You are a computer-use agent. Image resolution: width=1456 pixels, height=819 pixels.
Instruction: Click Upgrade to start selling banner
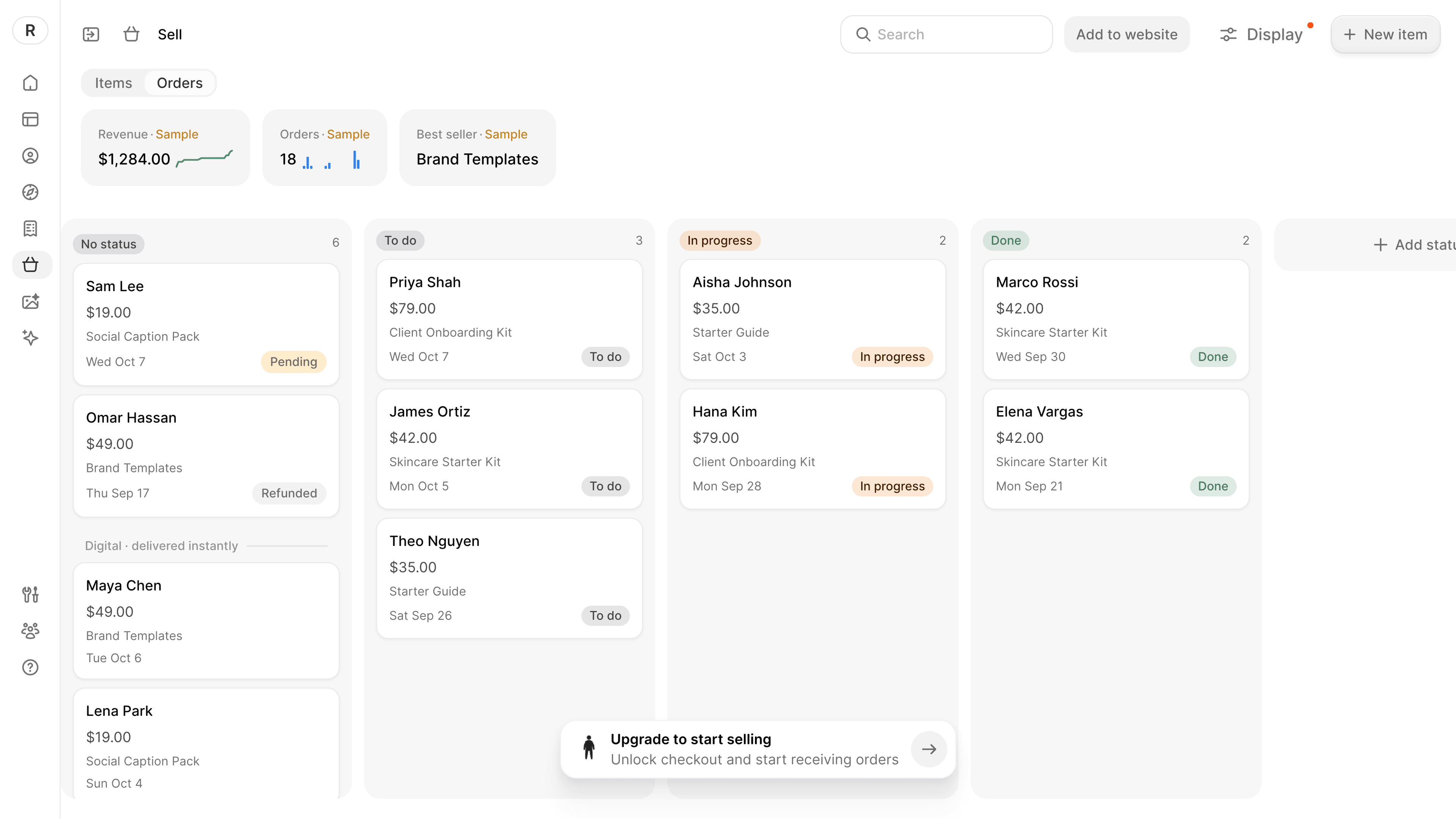point(758,750)
